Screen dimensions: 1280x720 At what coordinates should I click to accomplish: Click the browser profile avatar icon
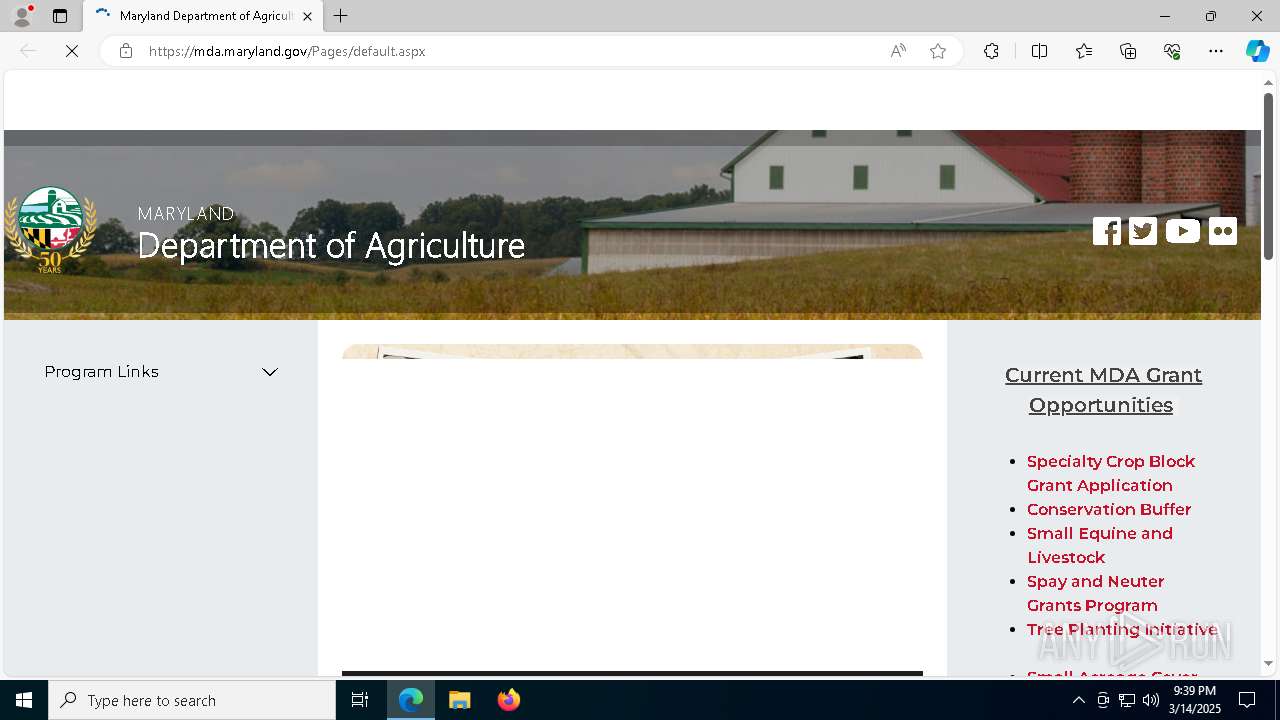[21, 16]
